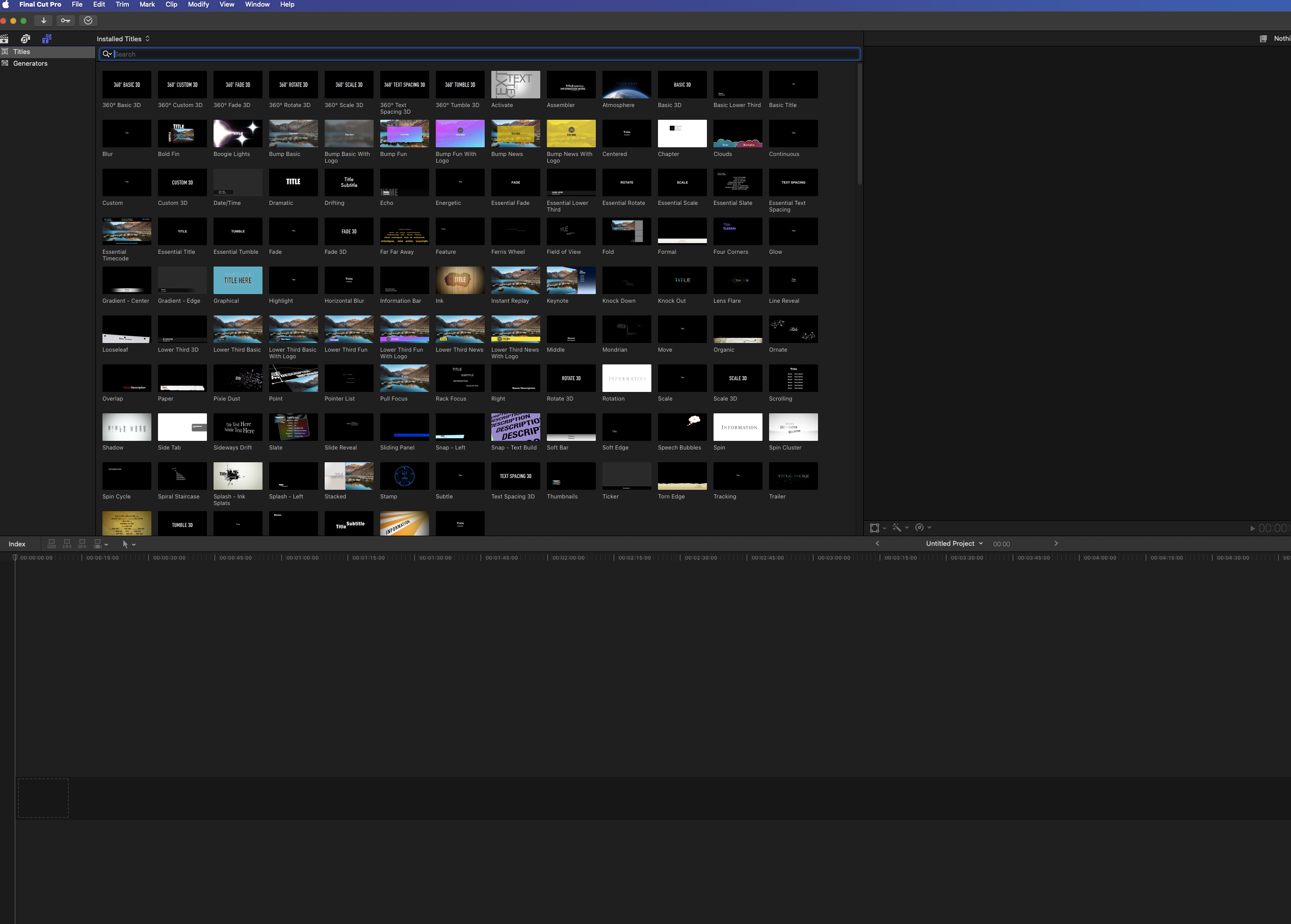Select the Sliding Panel title thumbnail
This screenshot has width=1291, height=924.
point(405,427)
